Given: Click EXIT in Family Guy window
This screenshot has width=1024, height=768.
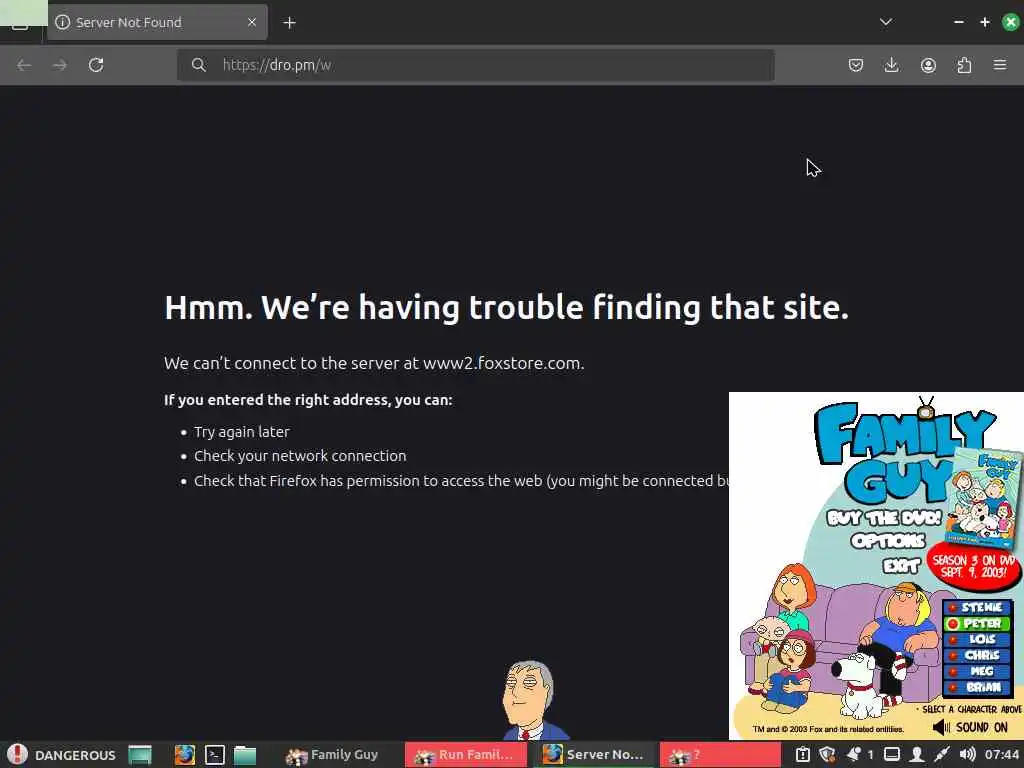Looking at the screenshot, I should tap(901, 566).
